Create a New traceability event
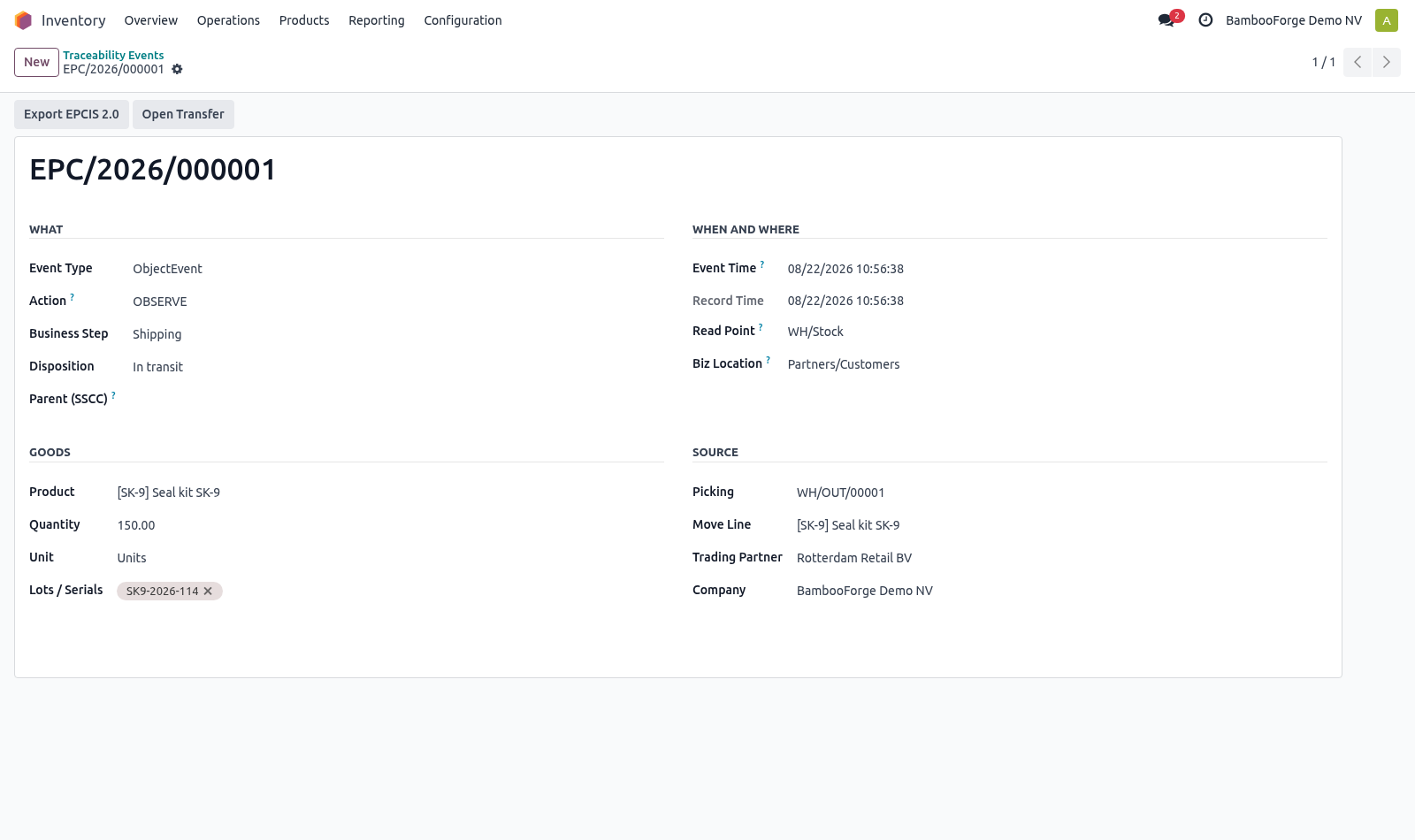1415x840 pixels. [x=36, y=62]
